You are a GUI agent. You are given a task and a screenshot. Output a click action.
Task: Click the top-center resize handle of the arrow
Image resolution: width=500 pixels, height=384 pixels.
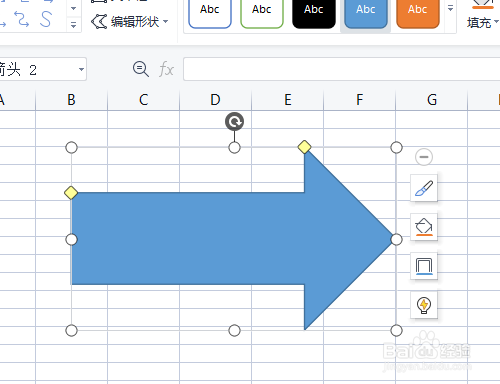click(234, 147)
